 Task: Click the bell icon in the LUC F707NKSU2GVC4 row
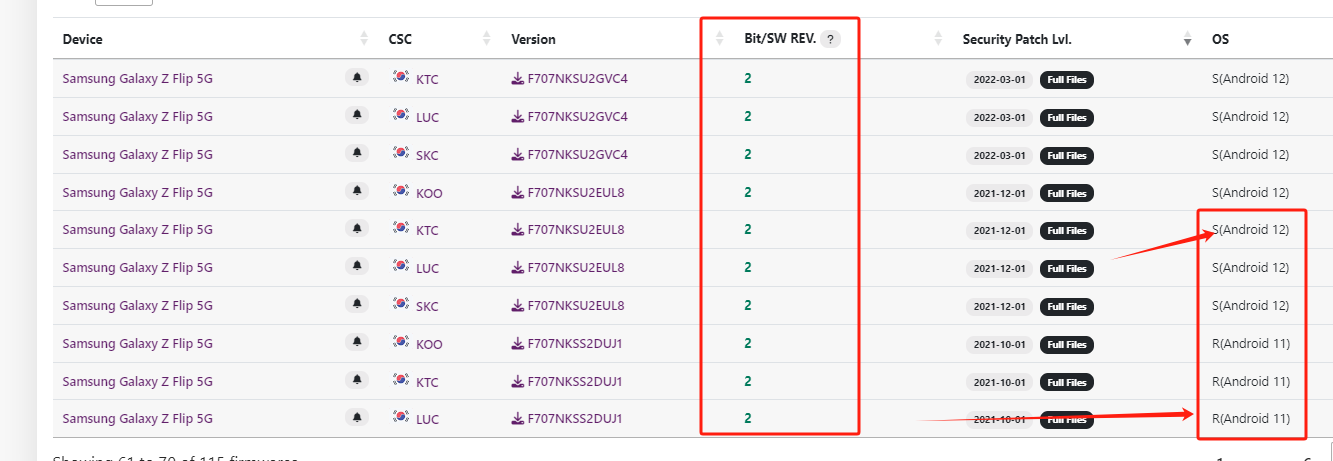[x=357, y=115]
